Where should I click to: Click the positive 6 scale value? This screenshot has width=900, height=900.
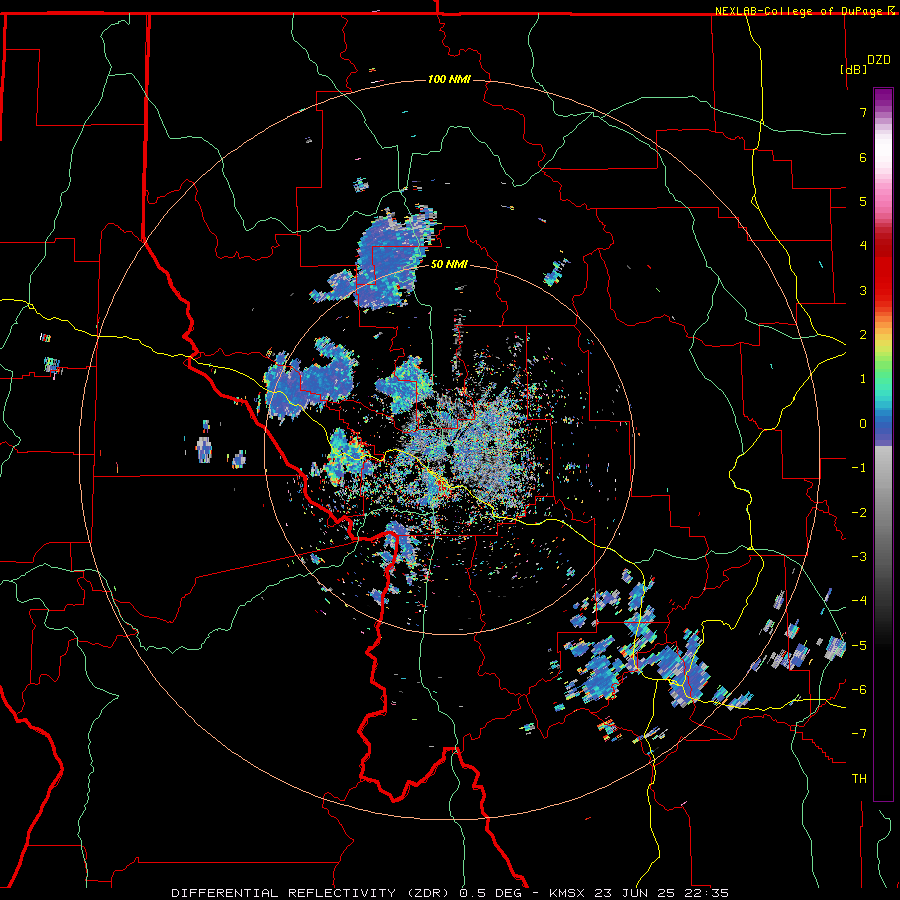(x=863, y=157)
